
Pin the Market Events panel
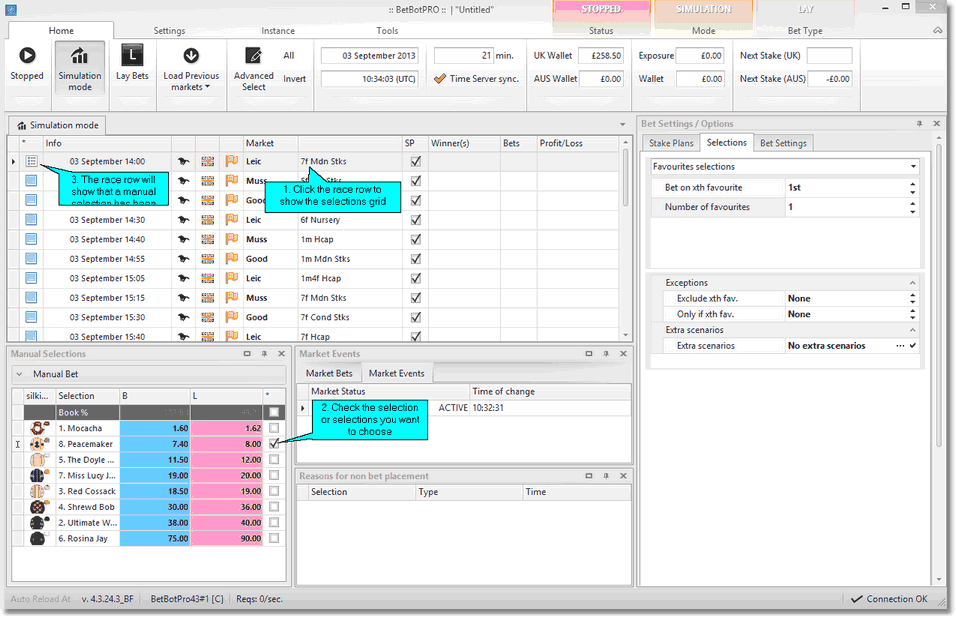tap(606, 353)
